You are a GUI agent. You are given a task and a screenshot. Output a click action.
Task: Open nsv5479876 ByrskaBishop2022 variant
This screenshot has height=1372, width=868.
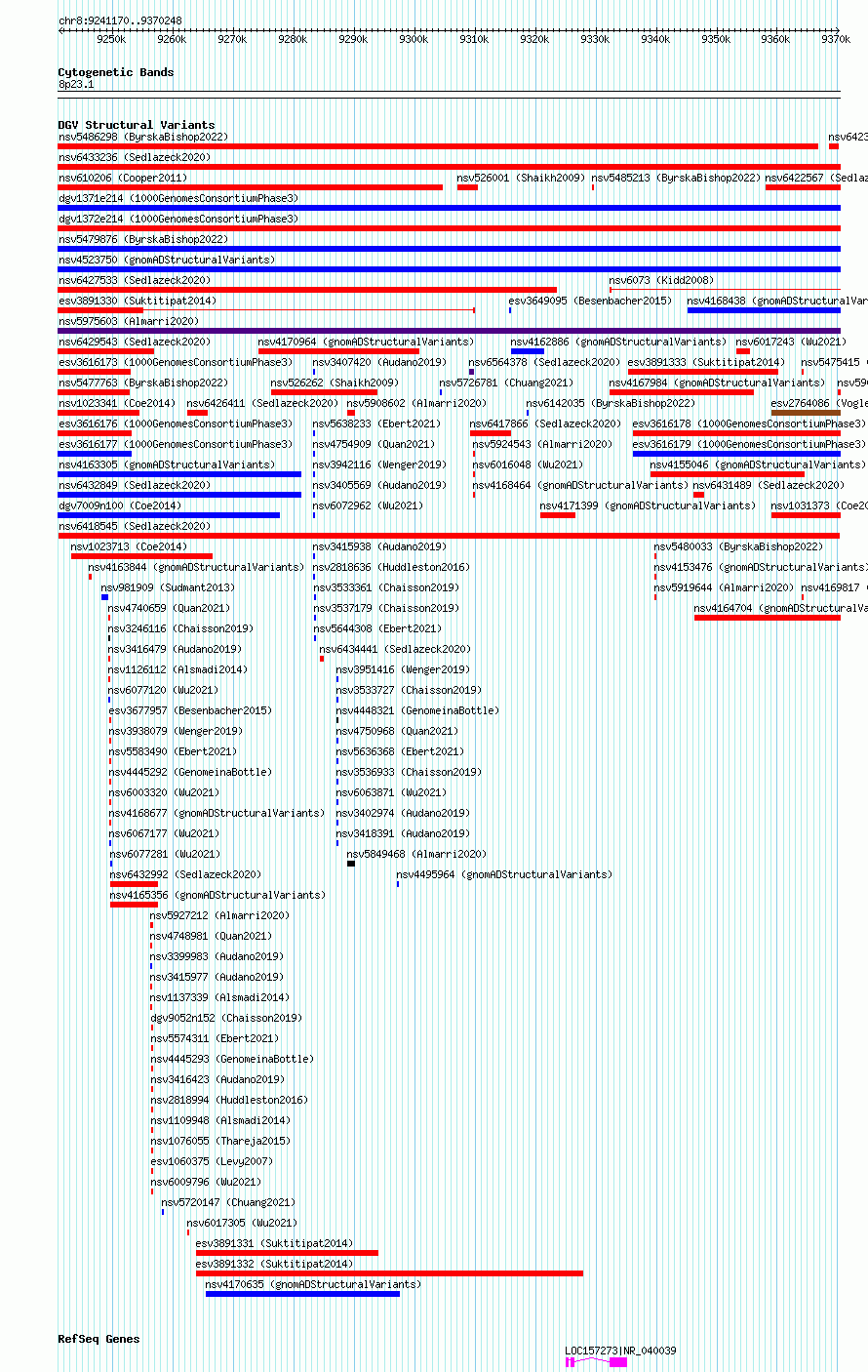point(142,239)
